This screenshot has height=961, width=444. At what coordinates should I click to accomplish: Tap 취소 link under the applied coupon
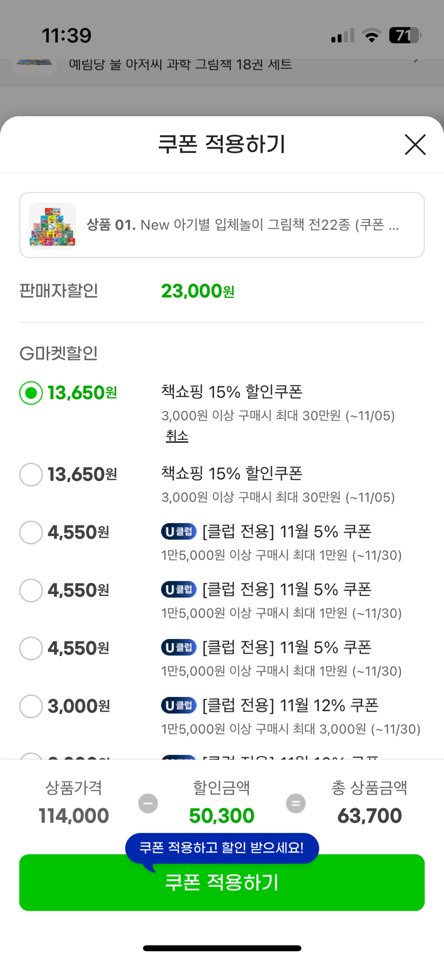point(177,436)
